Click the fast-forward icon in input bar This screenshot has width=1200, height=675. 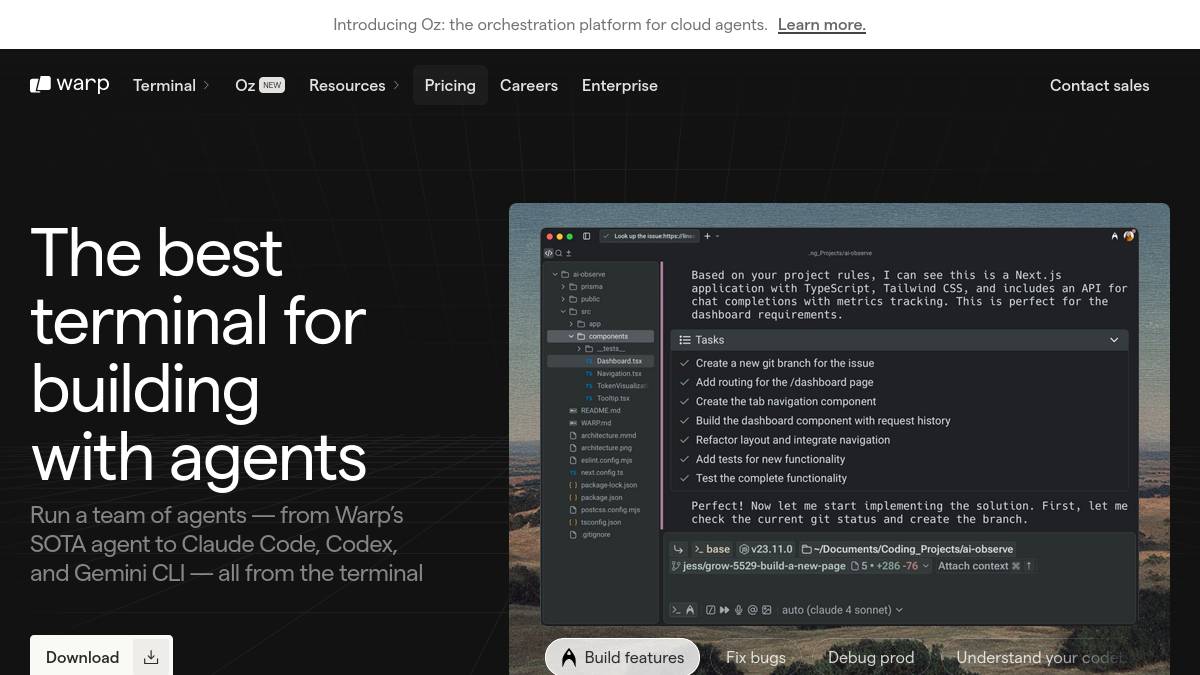(x=724, y=610)
